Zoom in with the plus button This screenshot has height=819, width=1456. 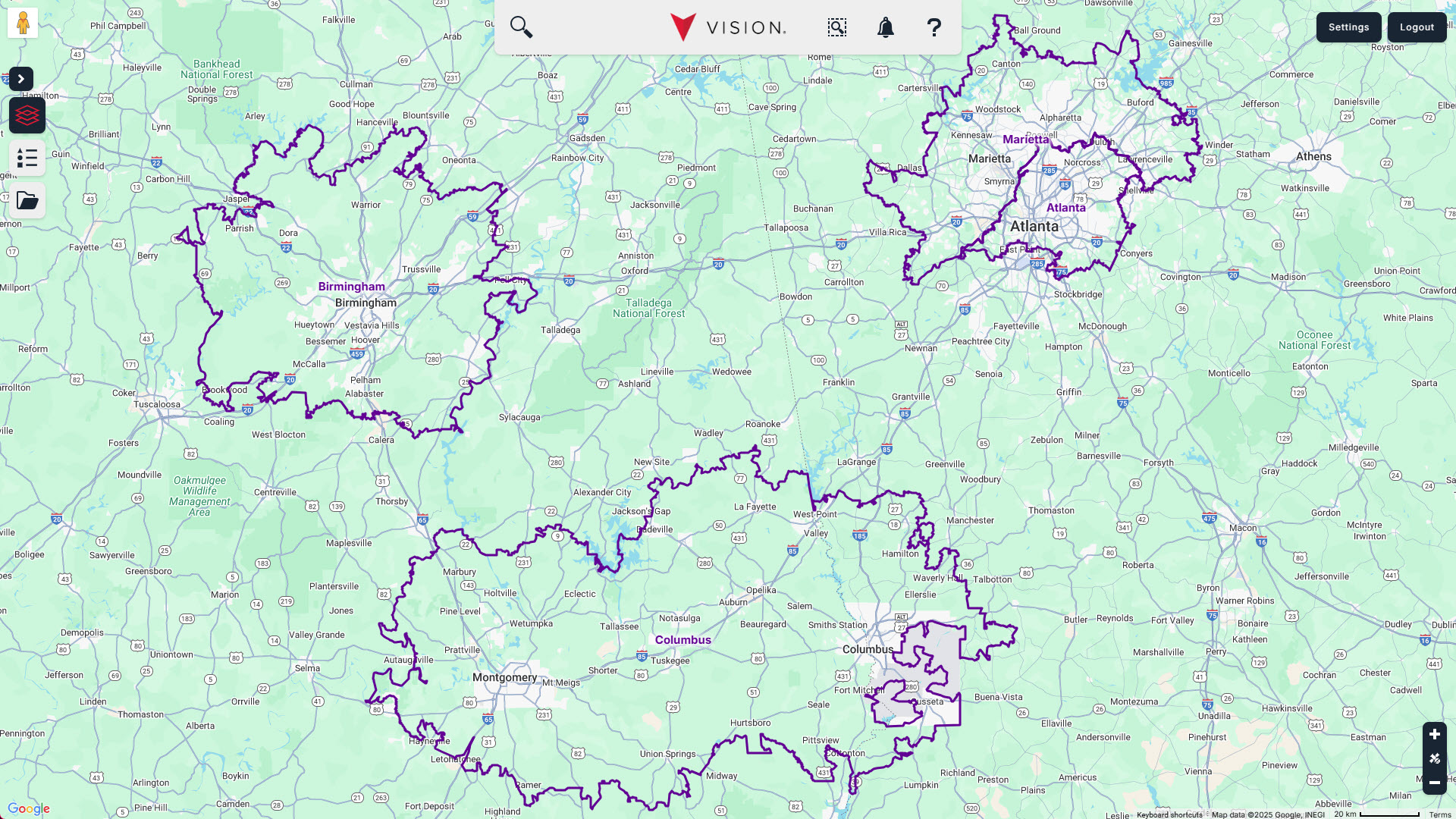(1434, 734)
